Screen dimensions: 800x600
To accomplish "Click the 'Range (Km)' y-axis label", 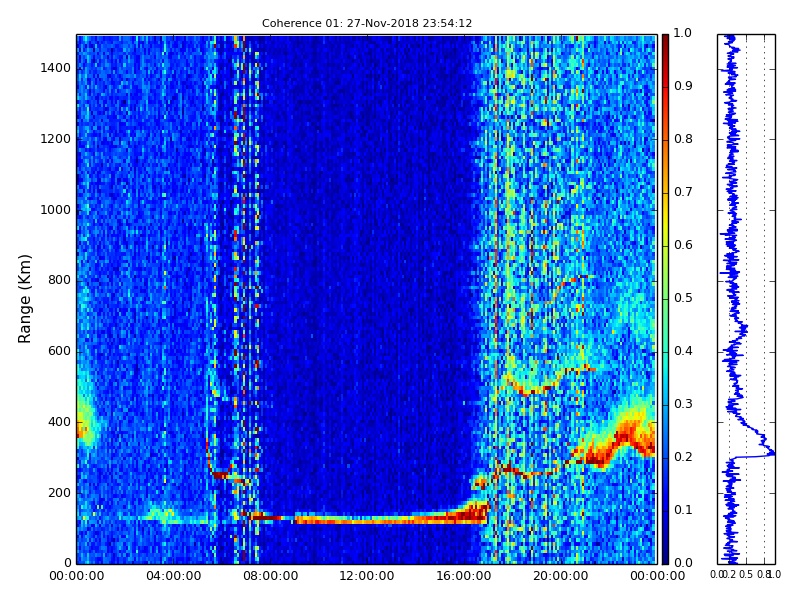I will (x=24, y=299).
